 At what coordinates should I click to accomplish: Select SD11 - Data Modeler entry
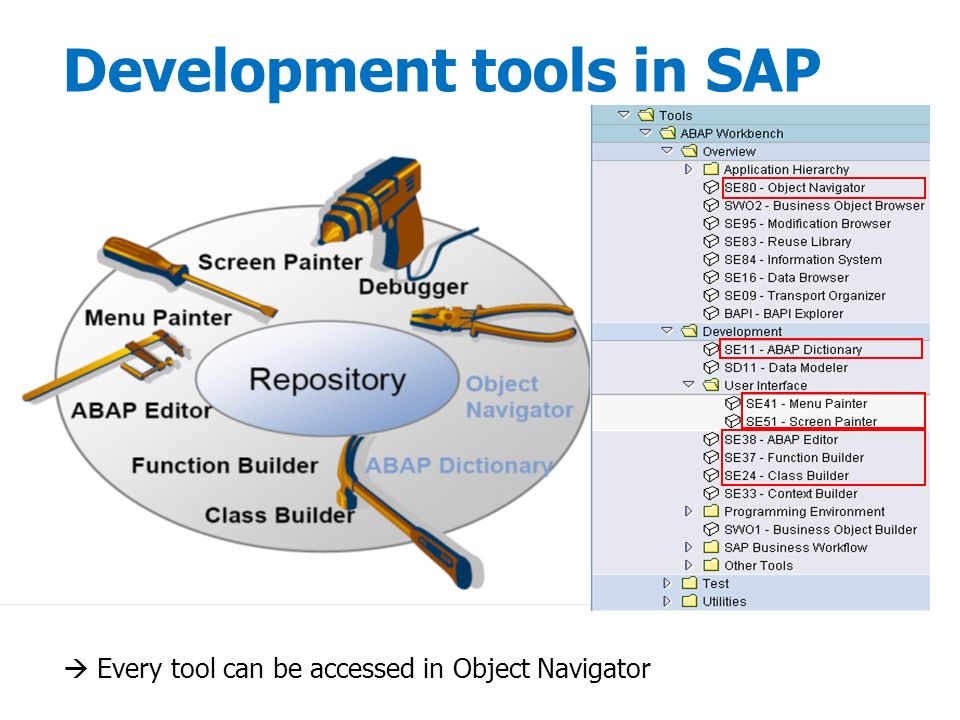point(786,367)
